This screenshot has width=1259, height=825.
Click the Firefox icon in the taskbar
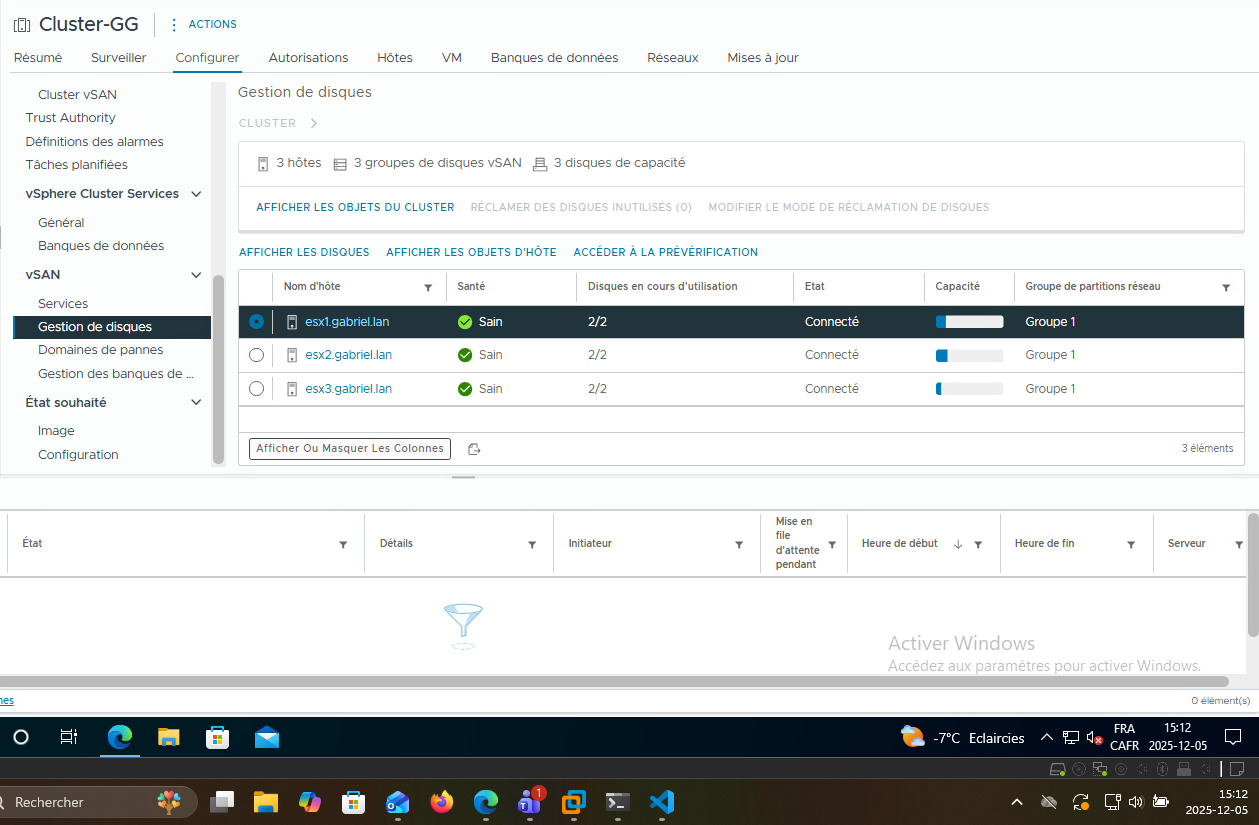441,802
